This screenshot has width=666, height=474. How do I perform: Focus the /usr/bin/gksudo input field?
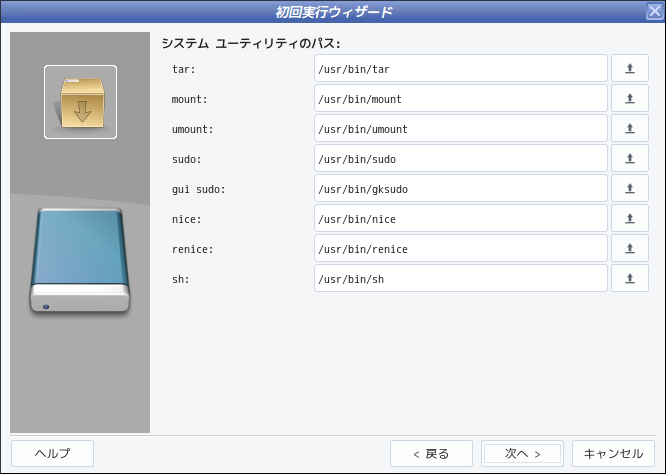pyautogui.click(x=460, y=188)
